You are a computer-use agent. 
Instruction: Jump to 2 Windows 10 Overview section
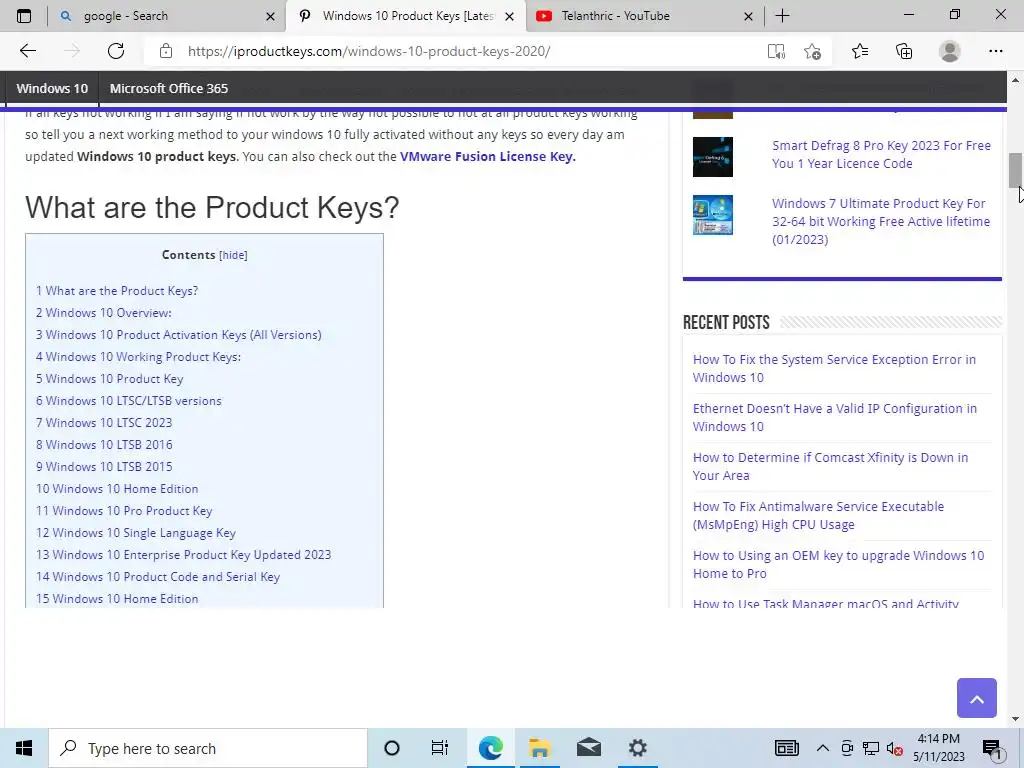pos(104,313)
